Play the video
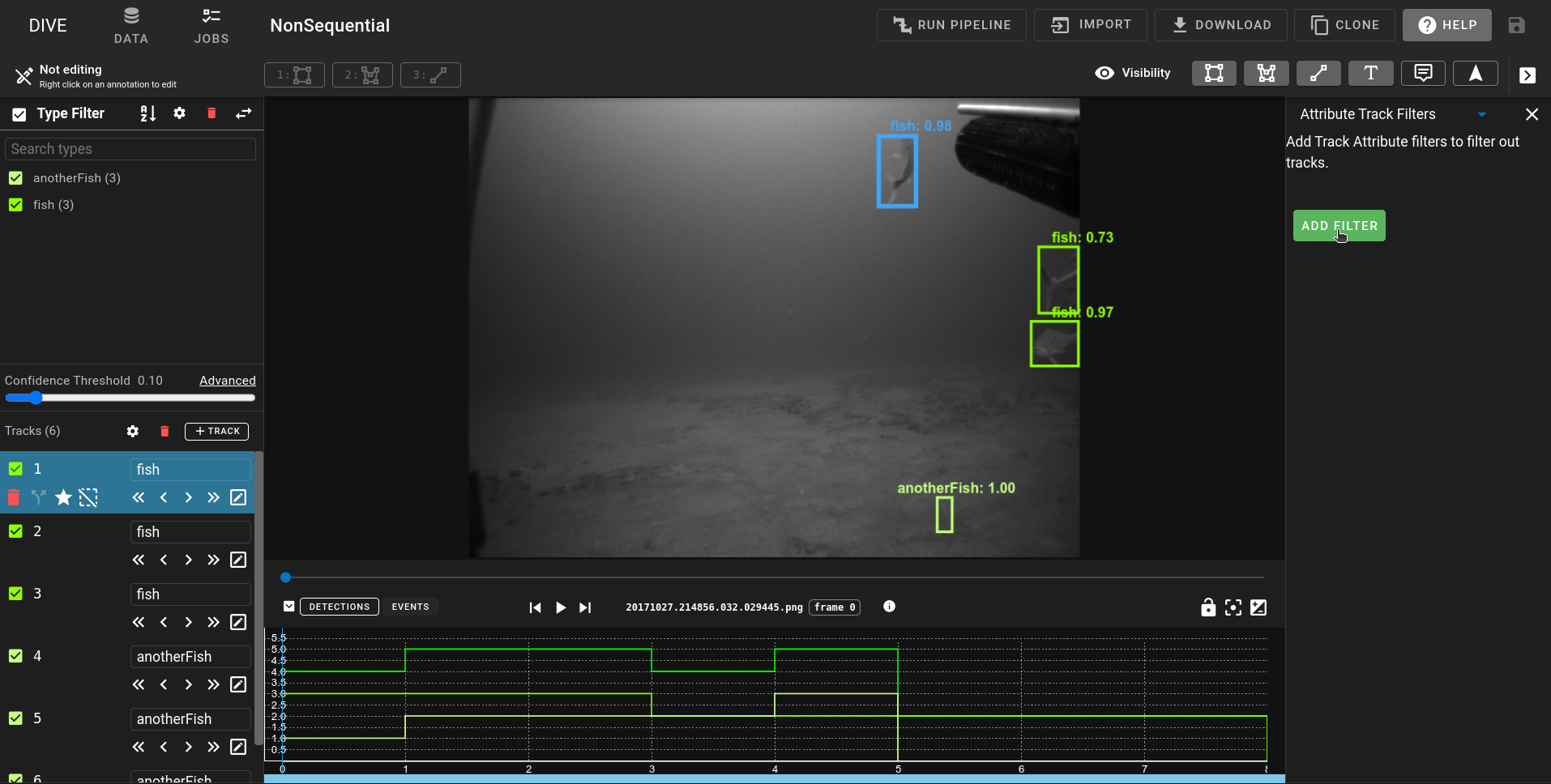Viewport: 1551px width, 784px height. (560, 607)
